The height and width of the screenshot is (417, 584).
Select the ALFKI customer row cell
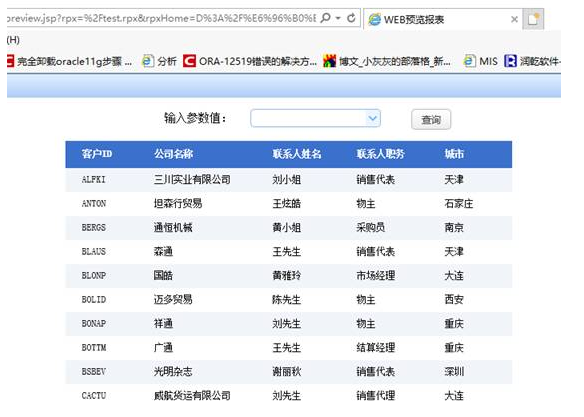click(x=93, y=180)
